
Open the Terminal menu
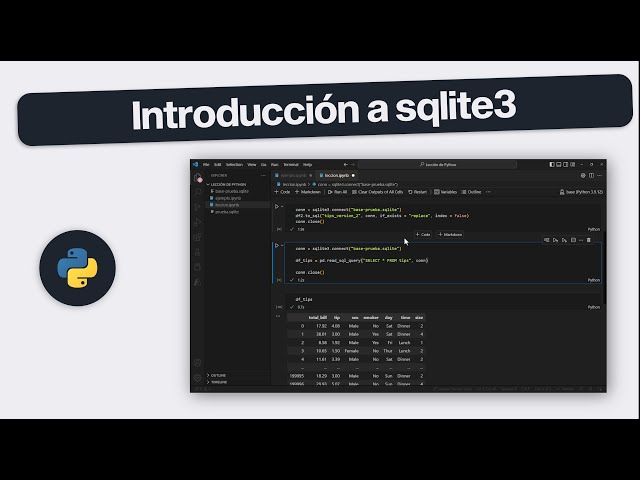pyautogui.click(x=291, y=164)
